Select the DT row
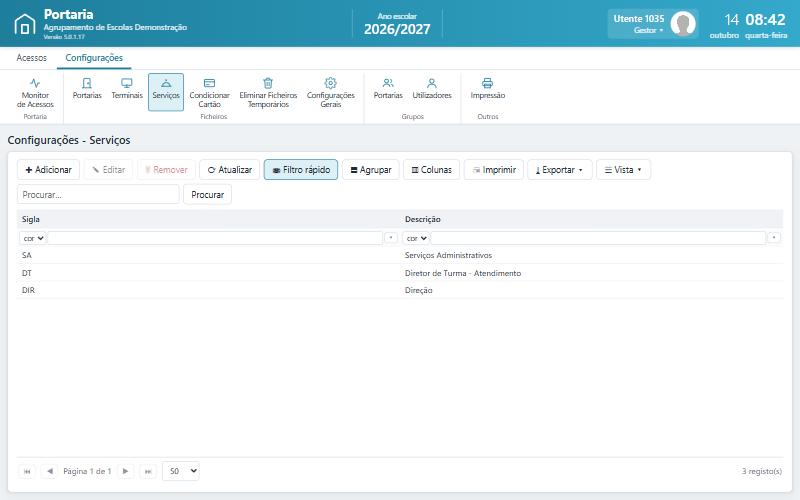800x500 pixels. click(x=400, y=273)
